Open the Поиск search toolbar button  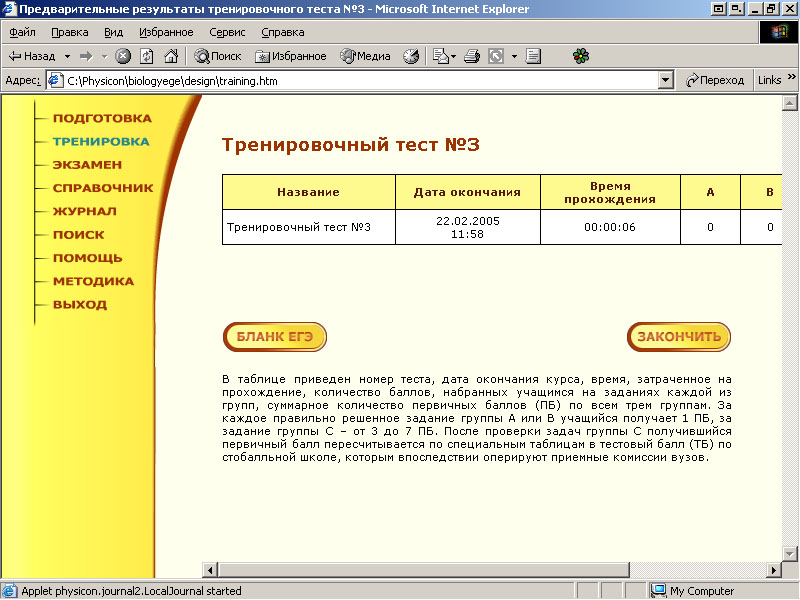click(218, 56)
